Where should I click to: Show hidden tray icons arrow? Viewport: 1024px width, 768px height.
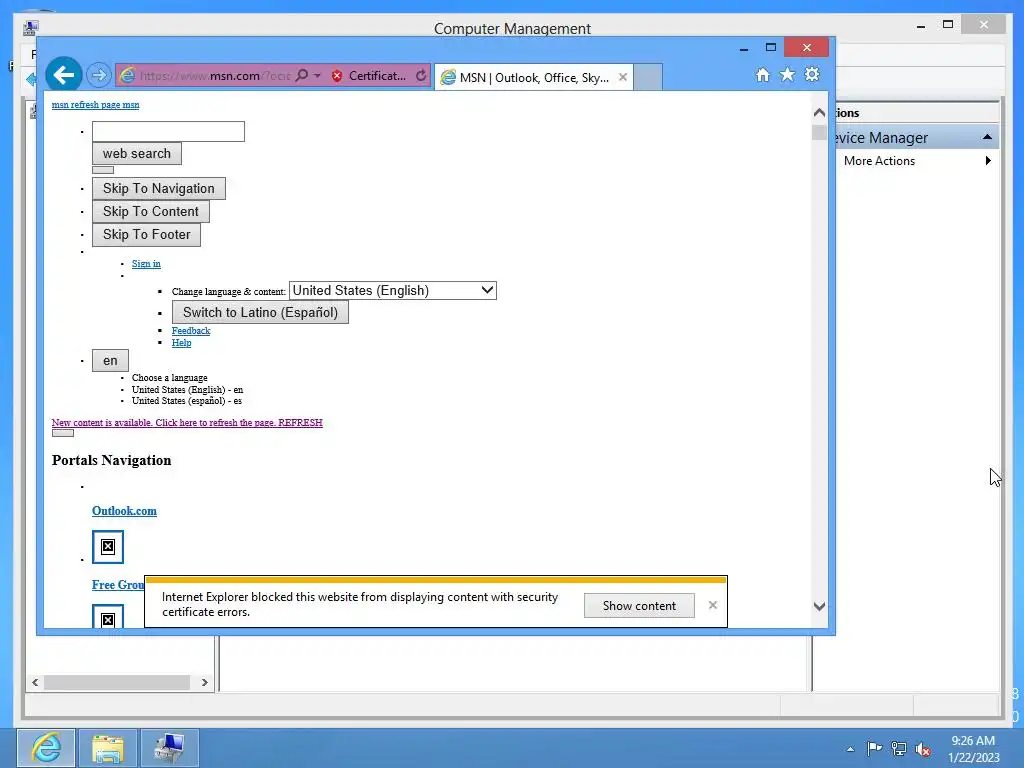pos(850,749)
